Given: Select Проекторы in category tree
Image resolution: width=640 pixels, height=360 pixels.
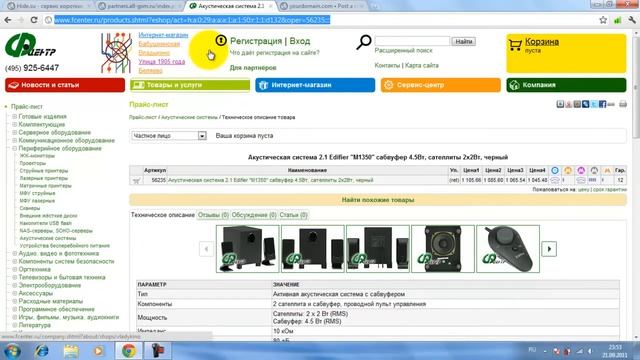Looking at the screenshot, I should 33,163.
